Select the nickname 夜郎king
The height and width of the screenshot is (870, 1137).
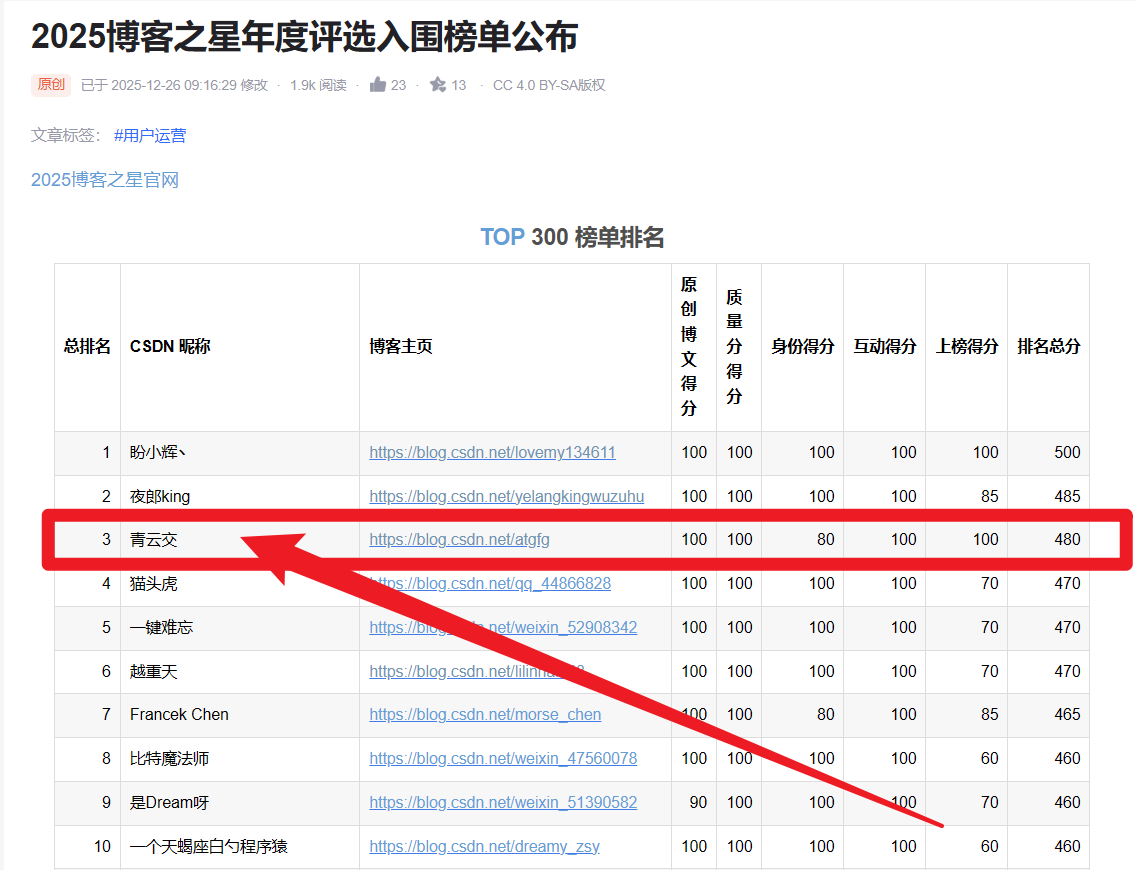pos(160,497)
